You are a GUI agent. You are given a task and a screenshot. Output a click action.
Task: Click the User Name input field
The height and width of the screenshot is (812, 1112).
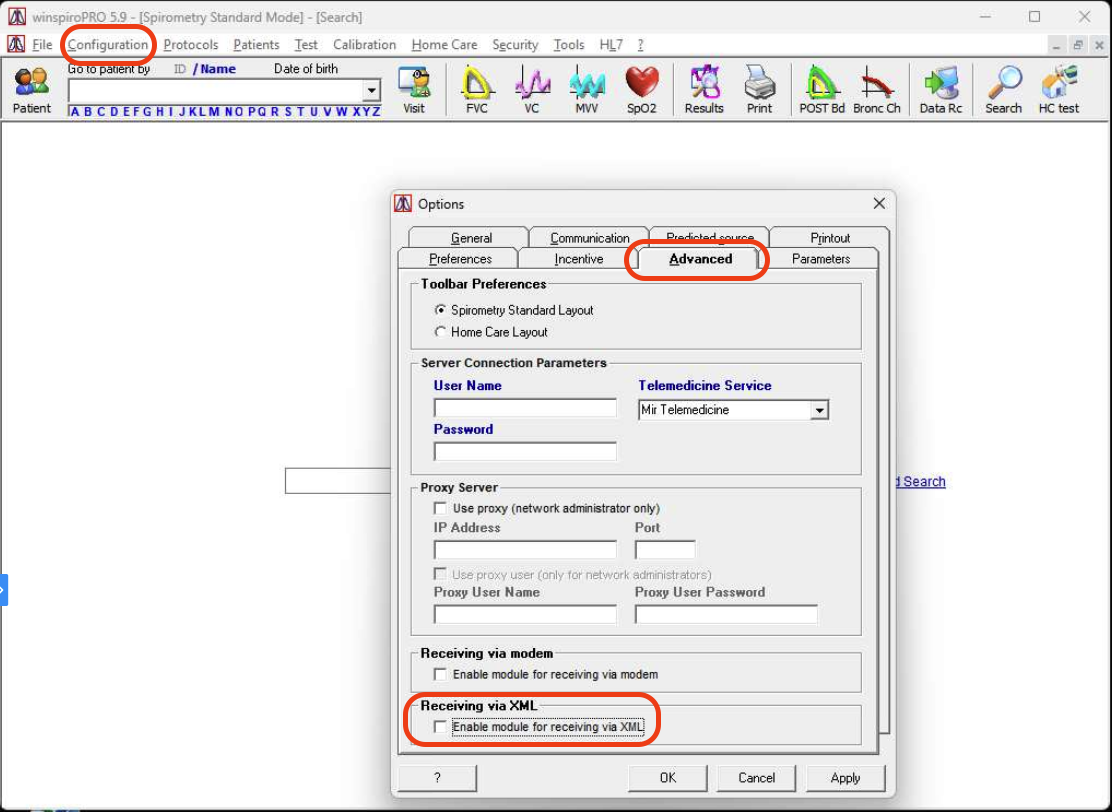tap(525, 408)
